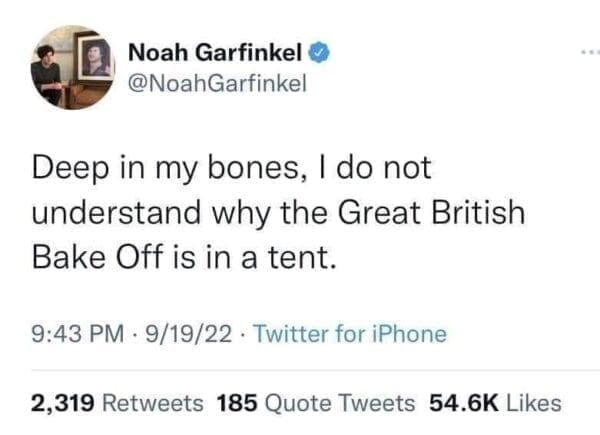Click the "2,319" retweet count number
Screen dimensions: 600x435
point(62,403)
